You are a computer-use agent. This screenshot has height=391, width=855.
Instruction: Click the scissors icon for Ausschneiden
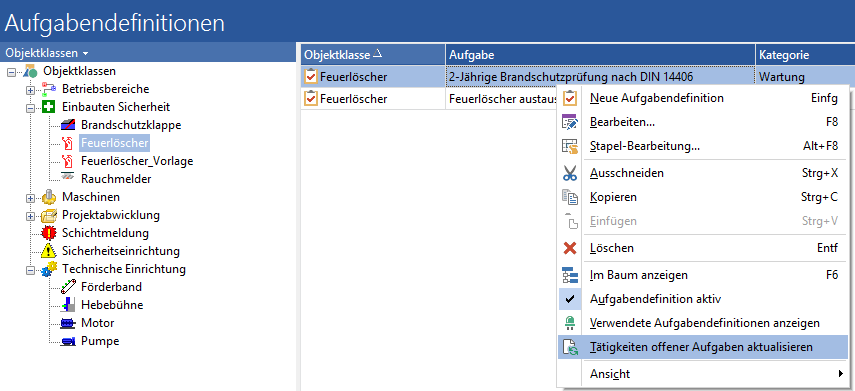click(570, 173)
